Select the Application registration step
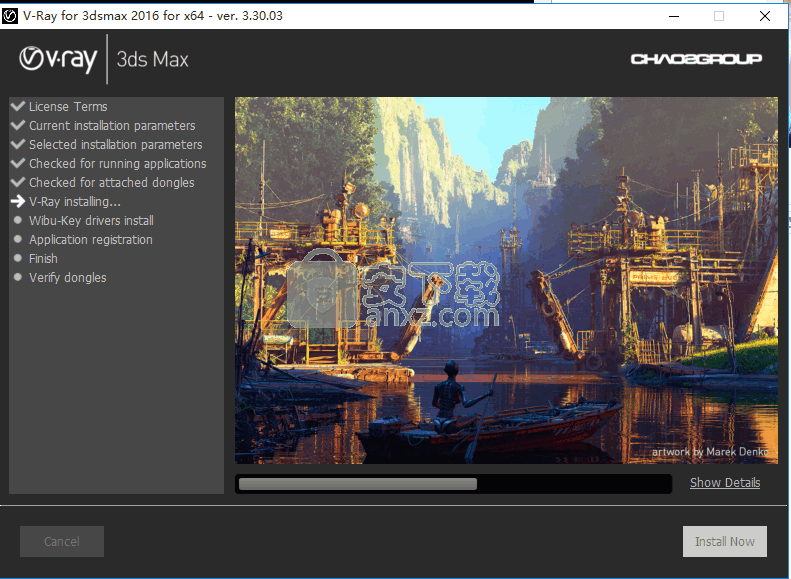791x579 pixels. [x=91, y=240]
